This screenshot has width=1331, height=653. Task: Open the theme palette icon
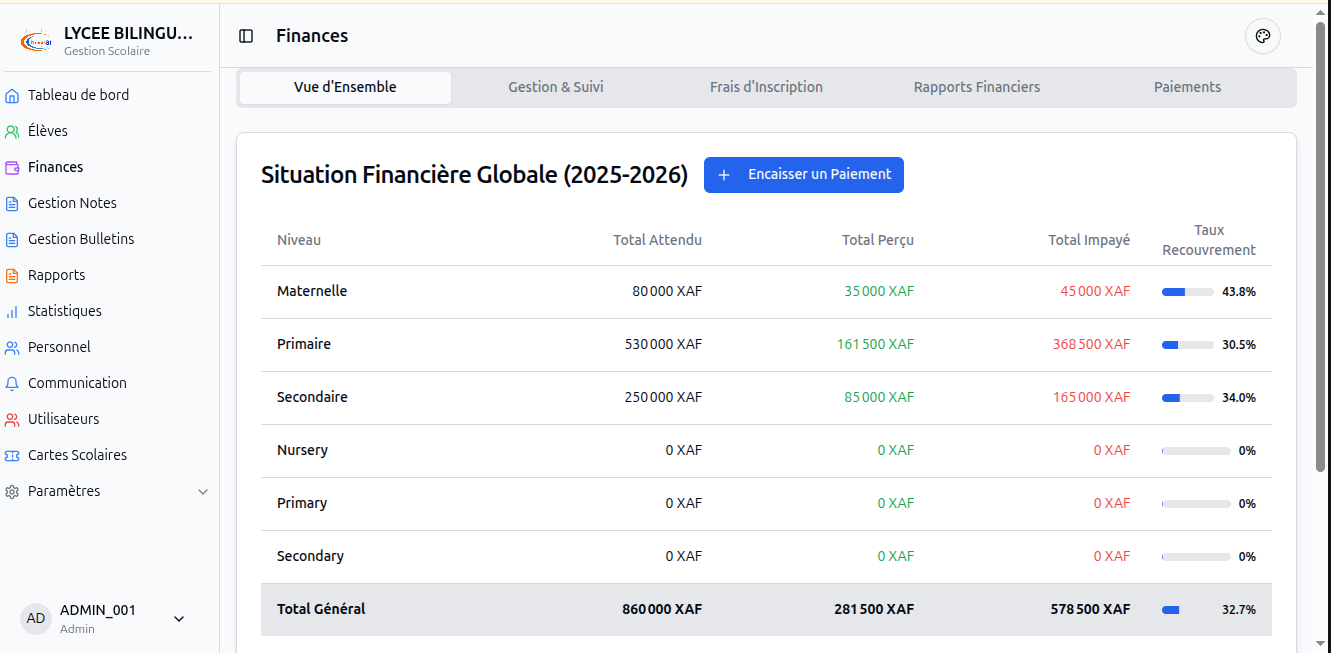pyautogui.click(x=1263, y=36)
